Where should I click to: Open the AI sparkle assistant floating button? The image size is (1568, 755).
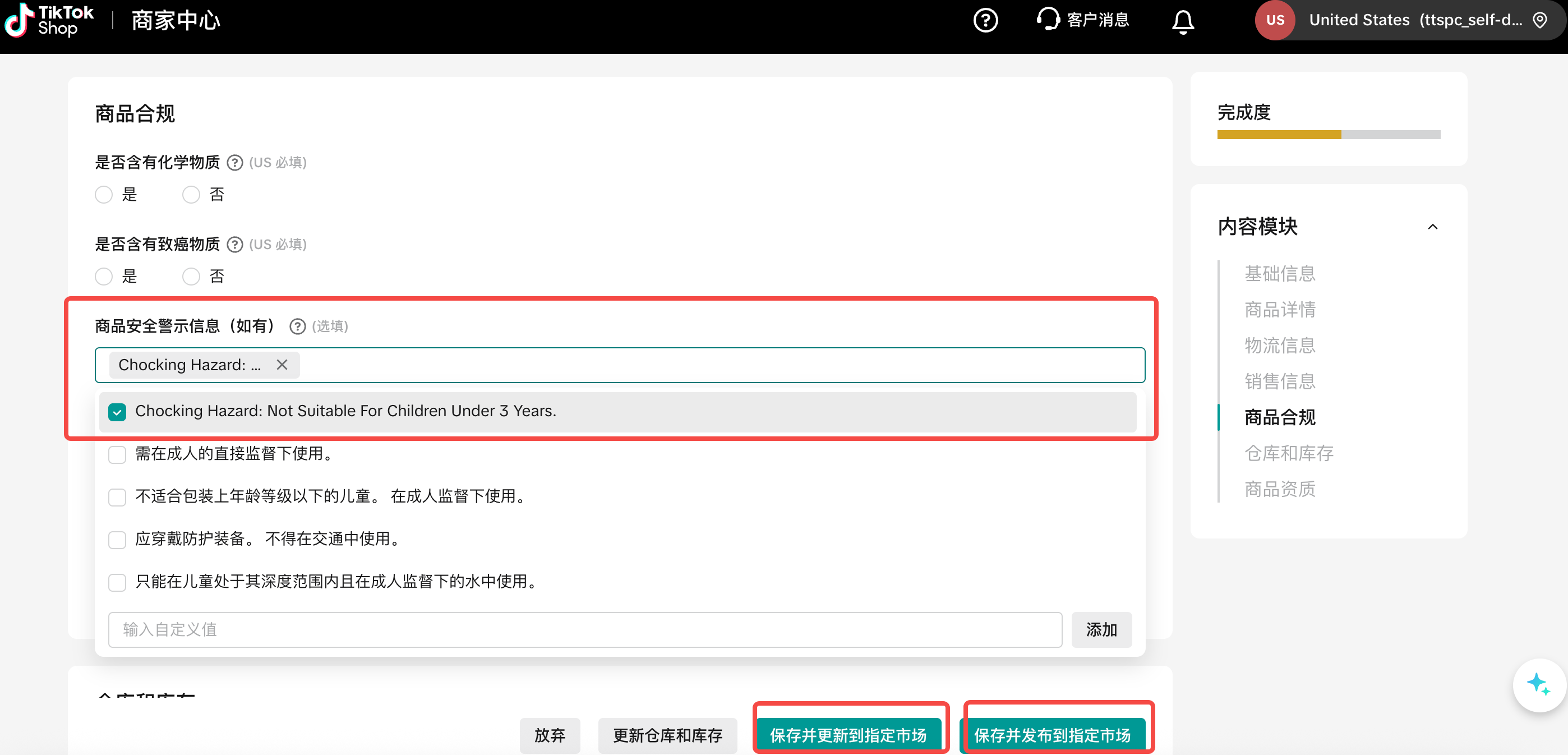pos(1538,684)
